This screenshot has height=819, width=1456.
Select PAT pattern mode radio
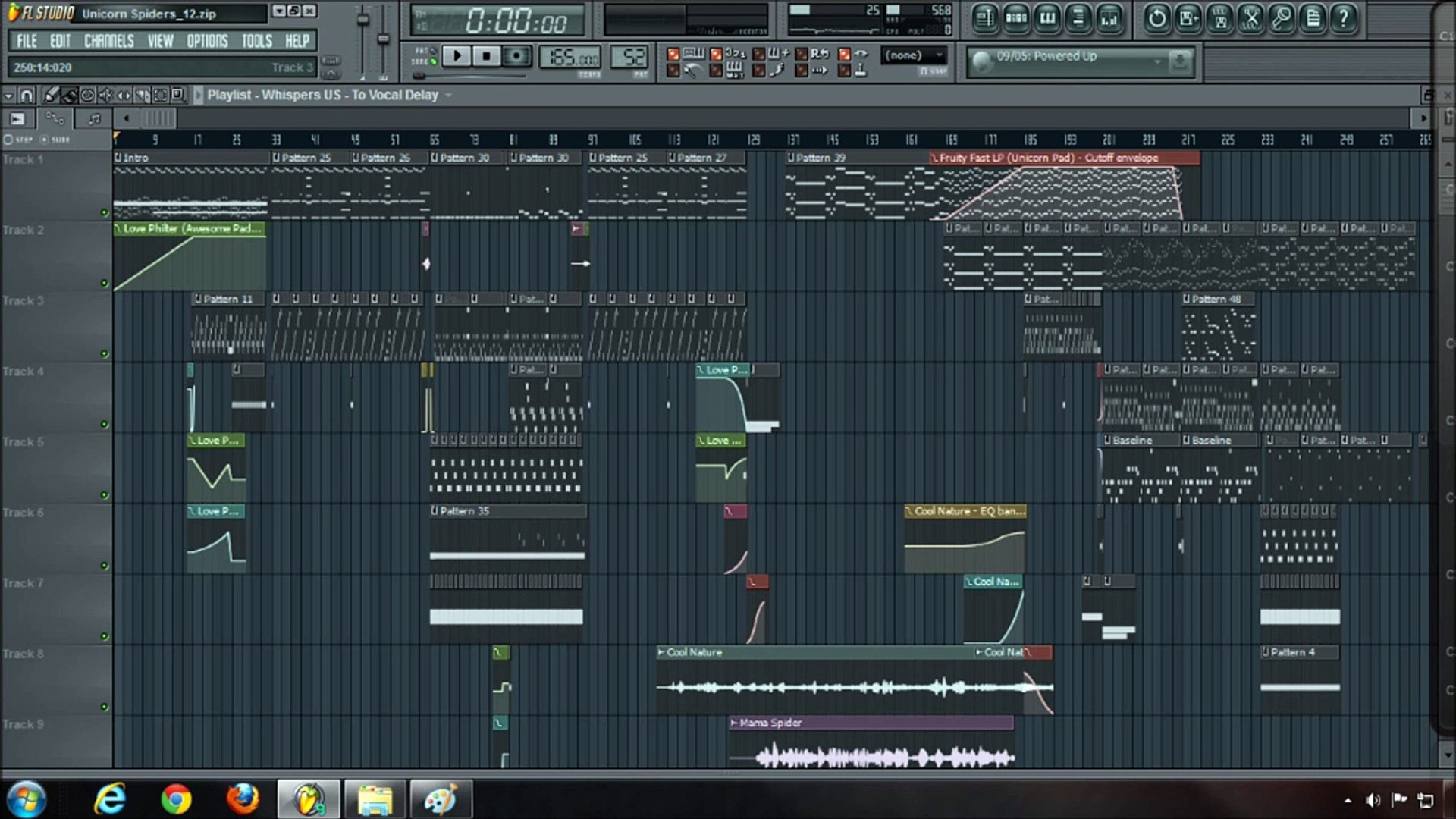click(433, 51)
